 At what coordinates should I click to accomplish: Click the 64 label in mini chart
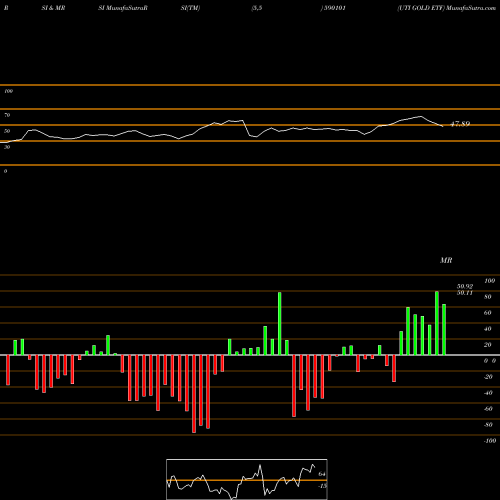[322, 474]
